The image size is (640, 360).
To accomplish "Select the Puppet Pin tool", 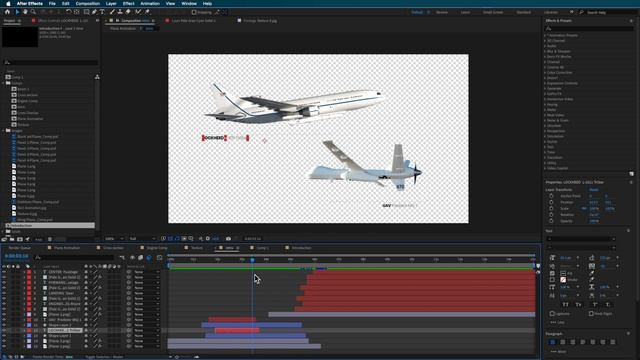I will coord(147,12).
